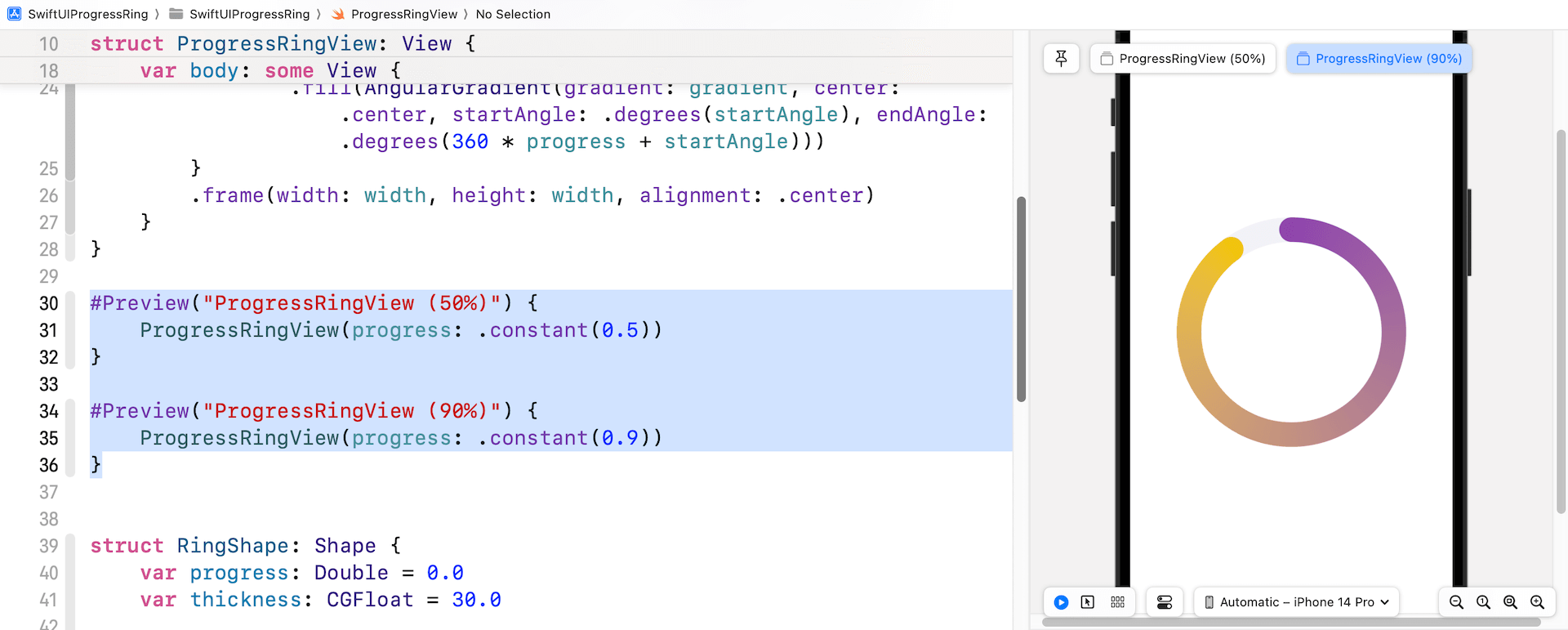
Task: Open SwiftUIProgressRing folder breadcrumb
Action: pyautogui.click(x=240, y=14)
